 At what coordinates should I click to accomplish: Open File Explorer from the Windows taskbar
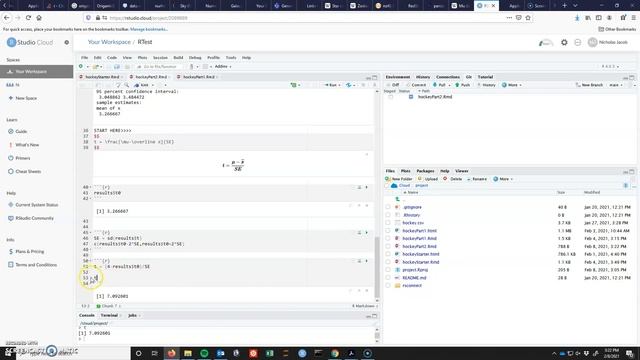188,353
